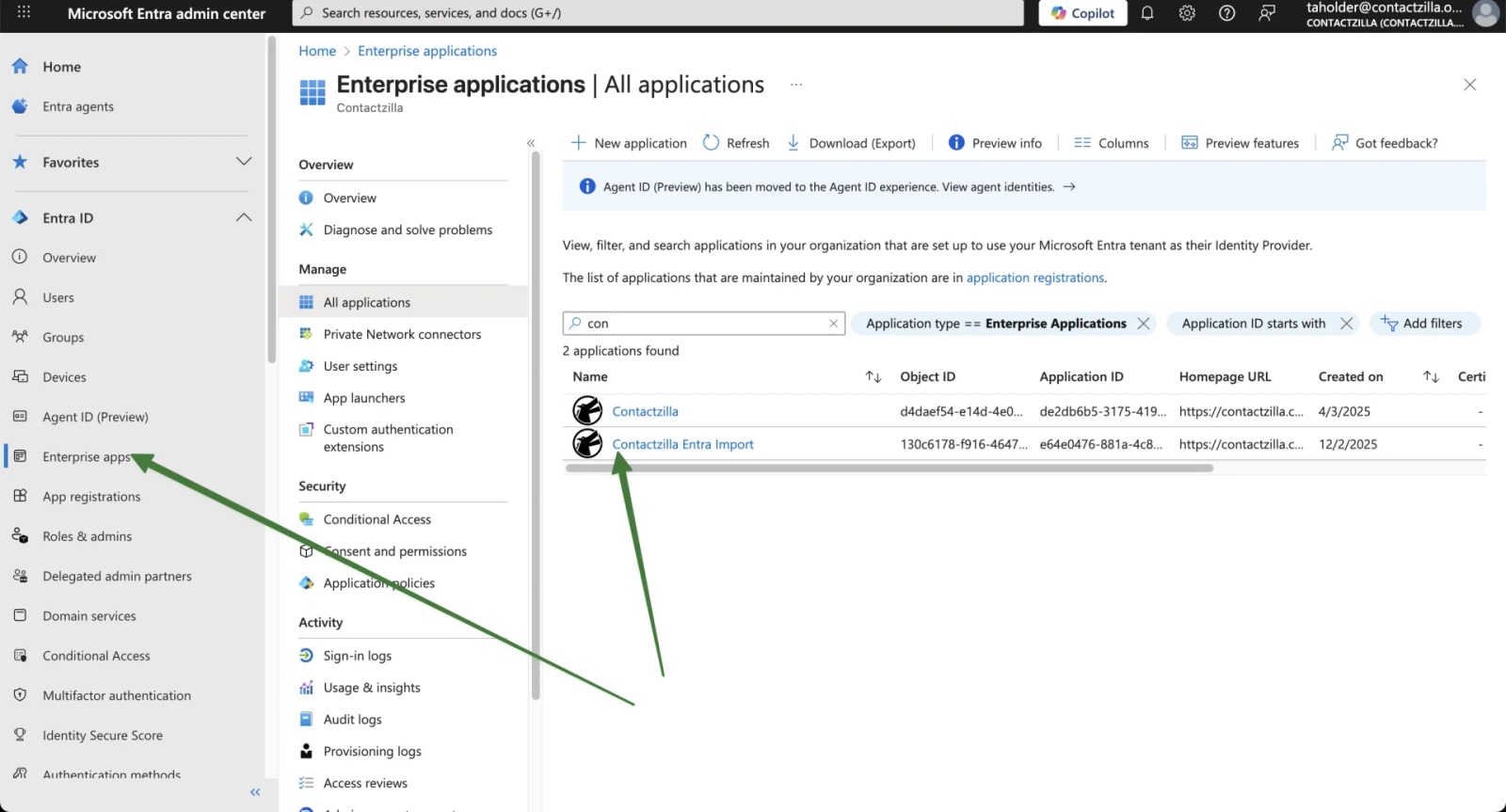Viewport: 1506px width, 812px height.
Task: Select Enterprise apps in the sidebar
Action: pyautogui.click(x=86, y=456)
